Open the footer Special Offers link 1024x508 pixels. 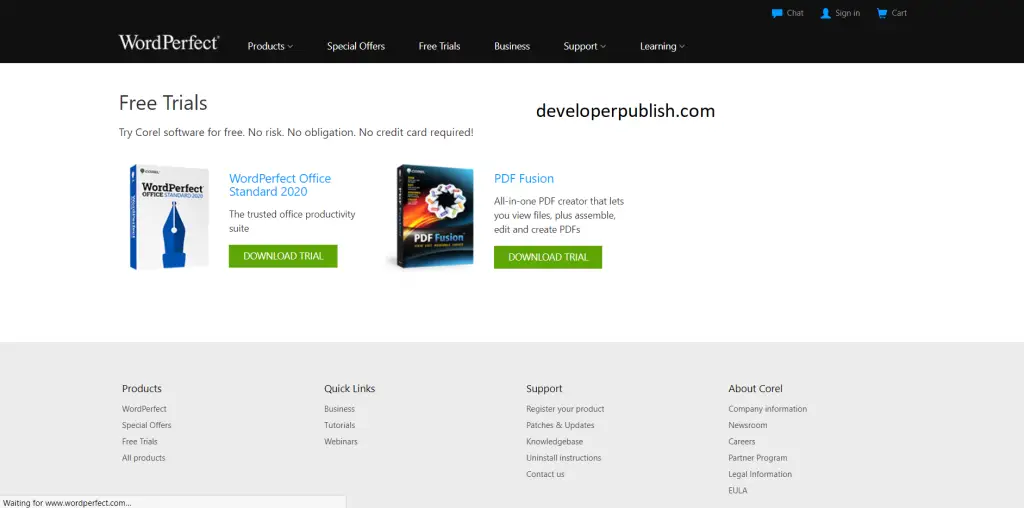(146, 425)
